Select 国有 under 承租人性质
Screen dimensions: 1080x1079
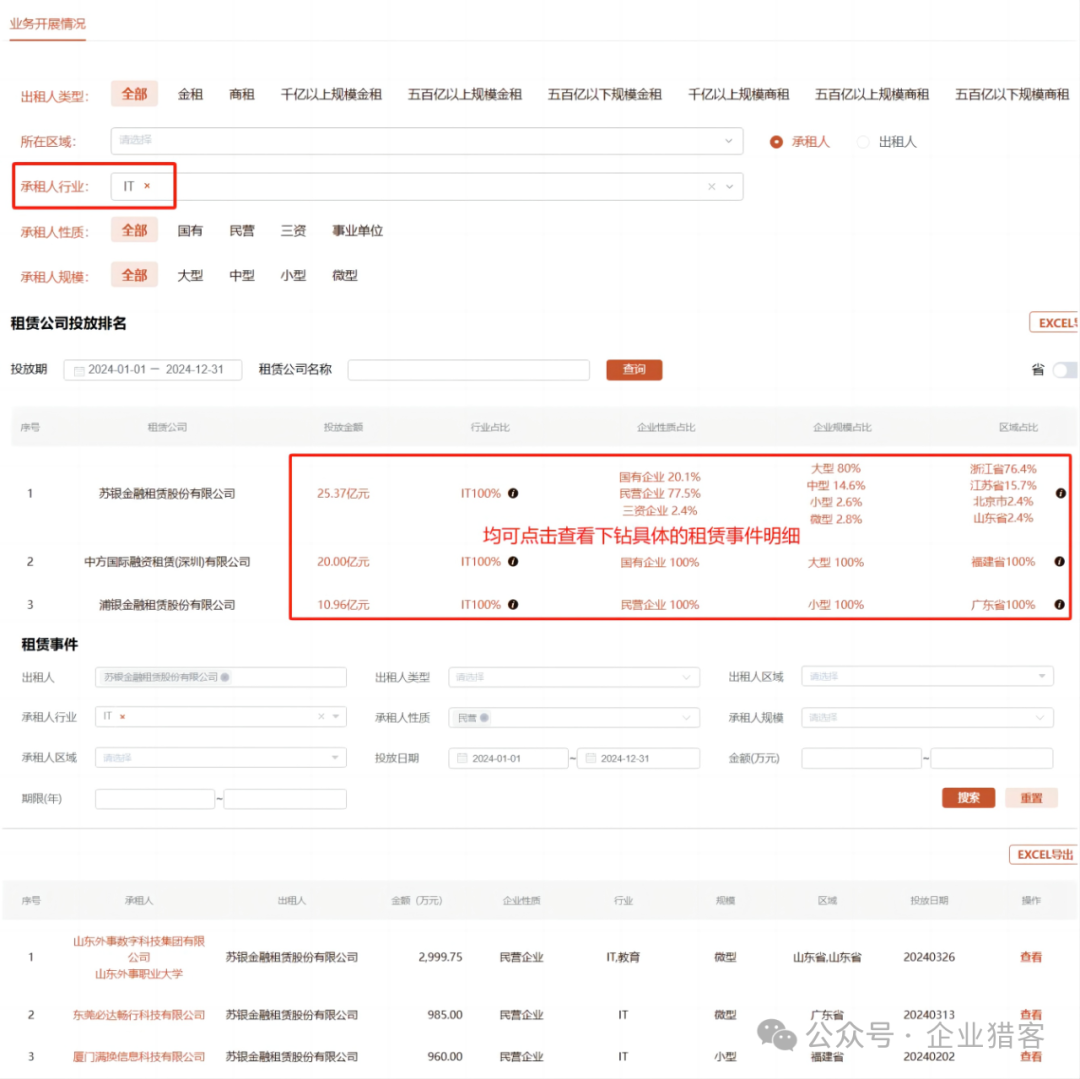click(x=190, y=231)
